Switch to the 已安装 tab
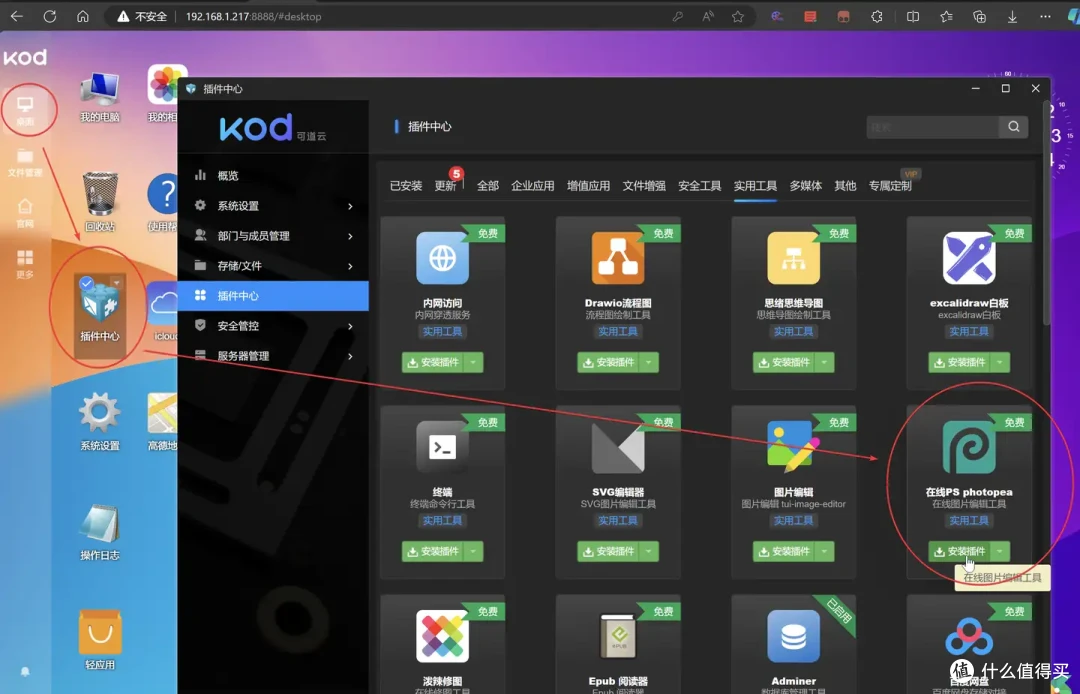Screen dimensions: 1080x694 (406, 186)
